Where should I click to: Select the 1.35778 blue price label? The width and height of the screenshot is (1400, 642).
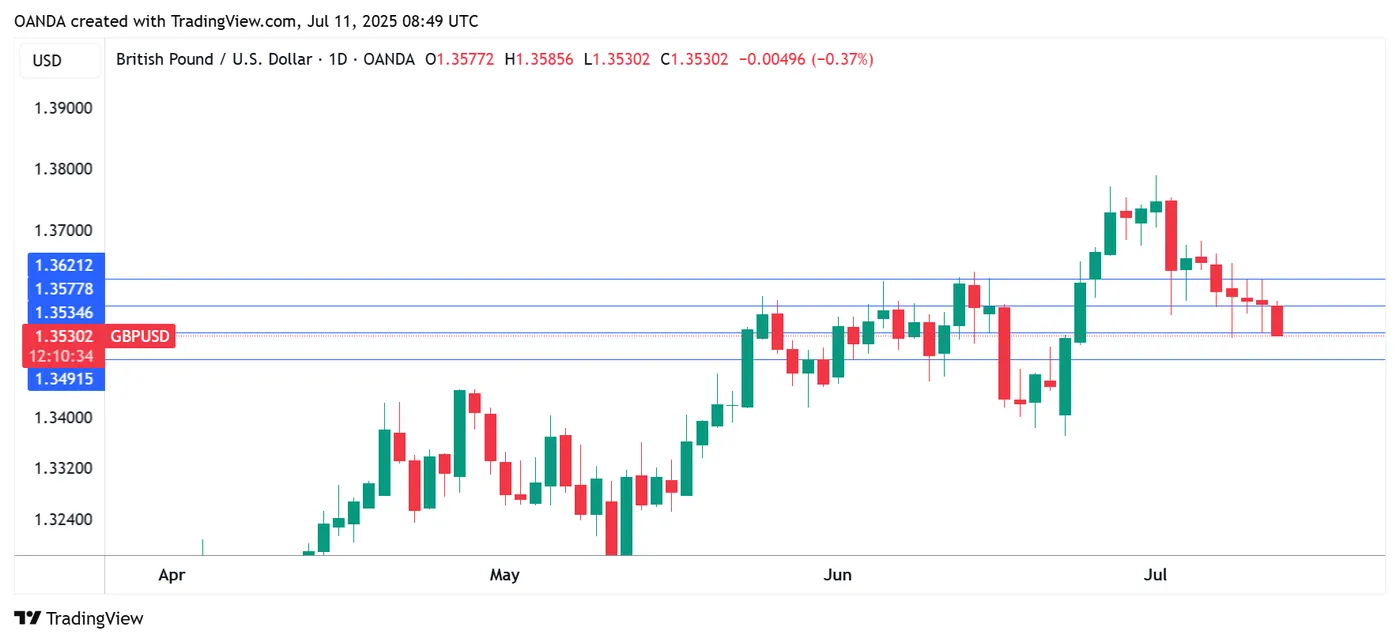pos(63,289)
